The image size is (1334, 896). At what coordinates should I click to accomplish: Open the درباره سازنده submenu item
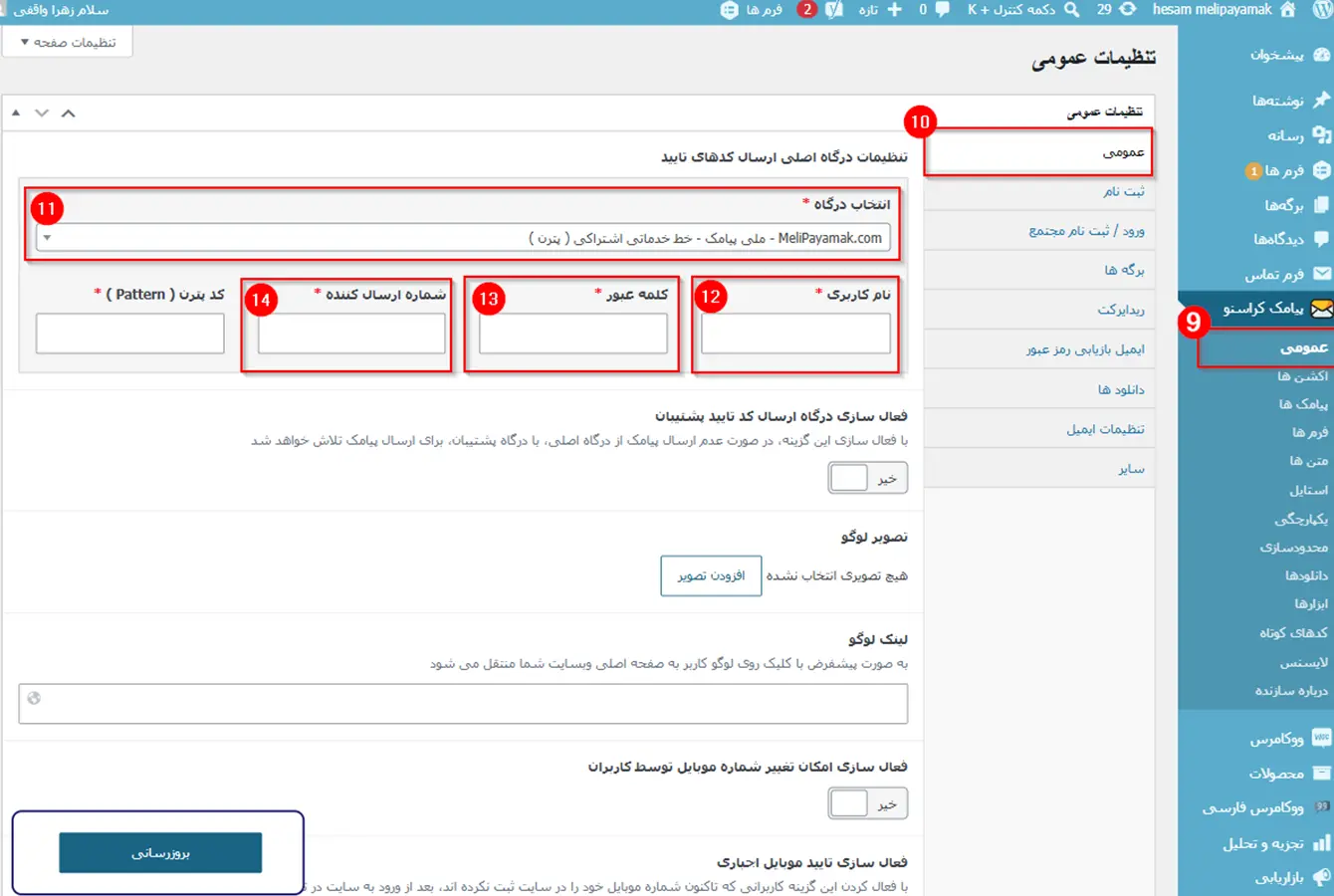(1291, 691)
